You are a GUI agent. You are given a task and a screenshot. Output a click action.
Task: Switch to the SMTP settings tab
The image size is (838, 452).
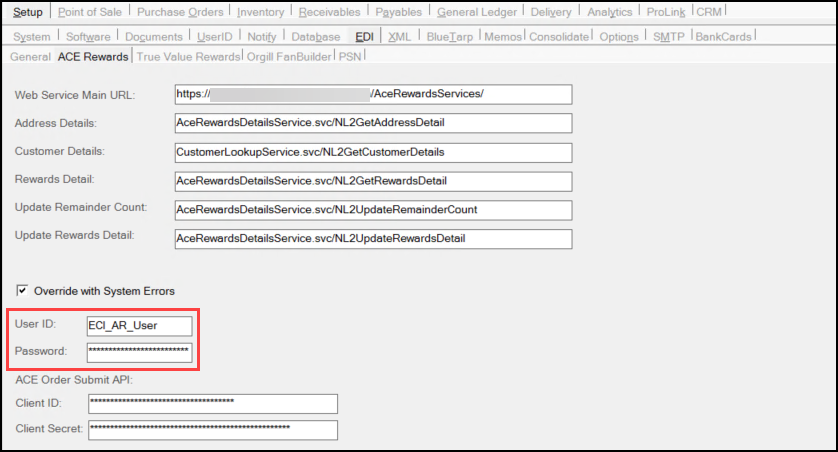(x=668, y=37)
